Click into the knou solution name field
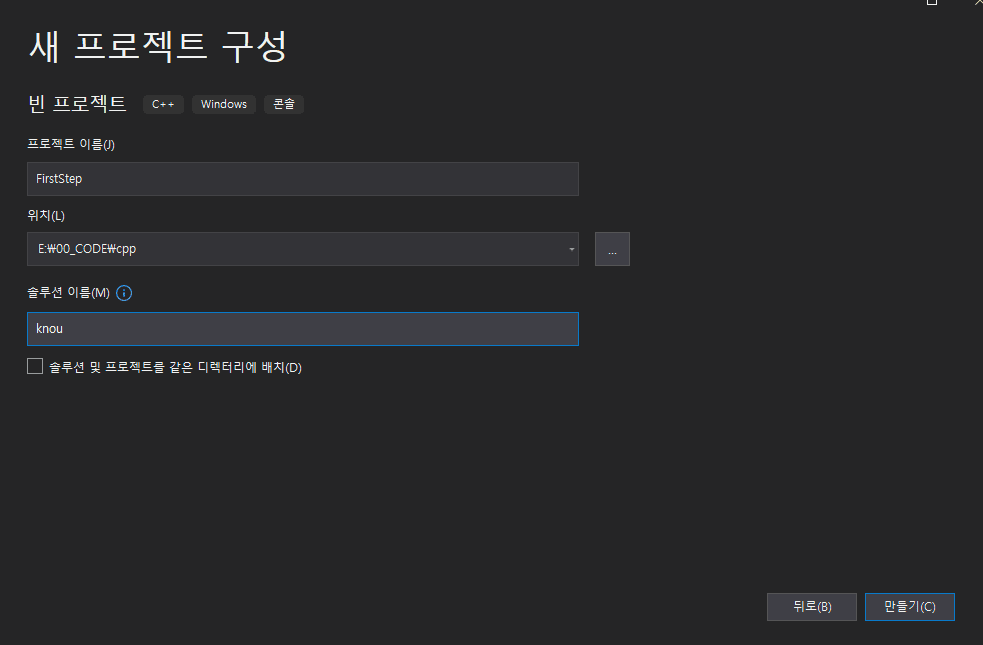The image size is (983, 645). [x=302, y=329]
